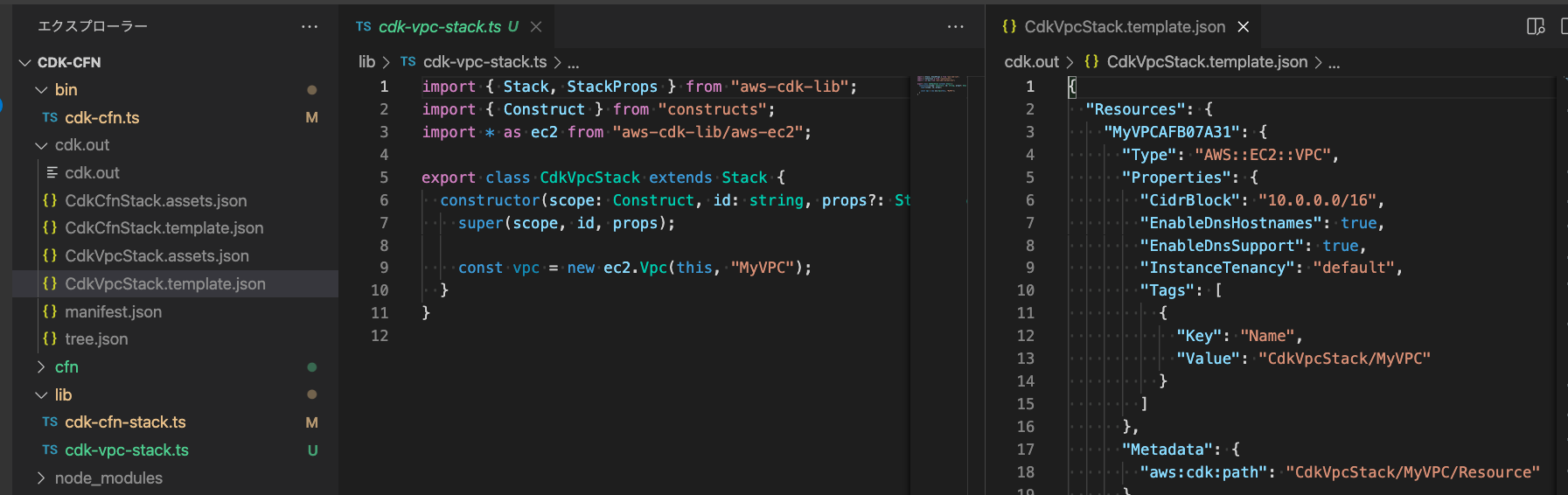Click the file icon beside the cdk.out file
The image size is (1568, 495).
[52, 172]
